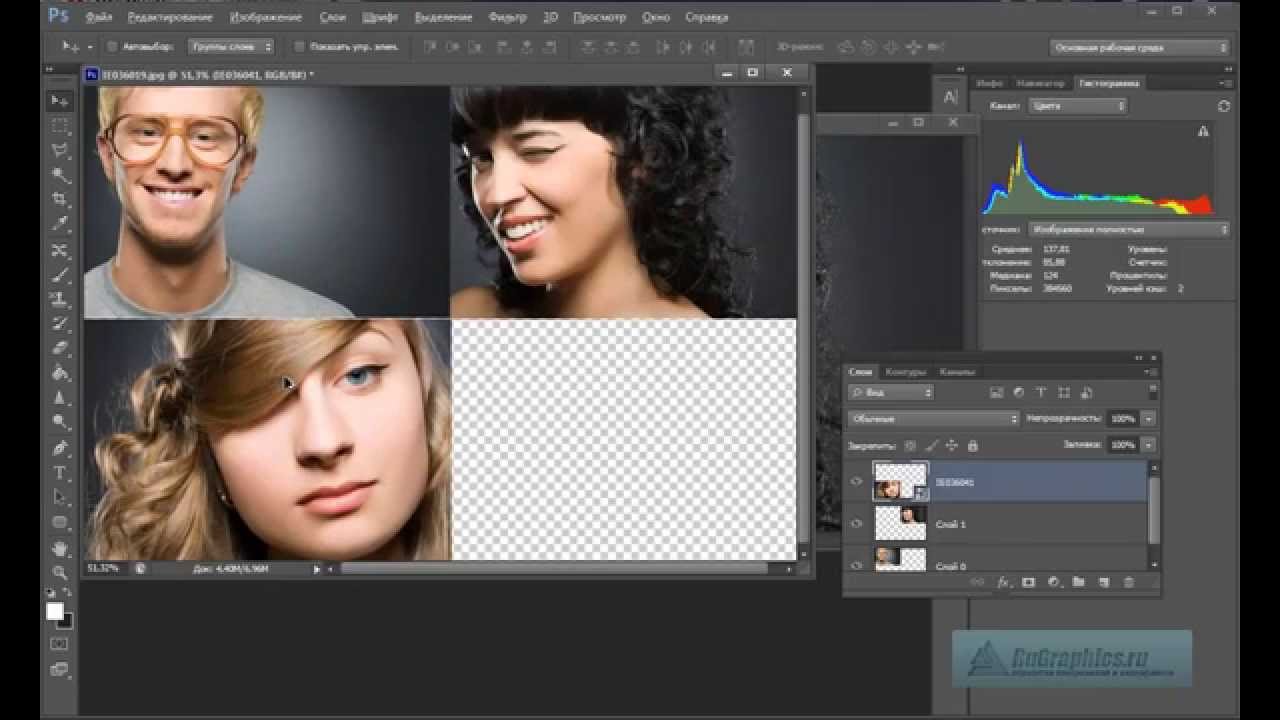Select the Hand tool

pos(60,548)
